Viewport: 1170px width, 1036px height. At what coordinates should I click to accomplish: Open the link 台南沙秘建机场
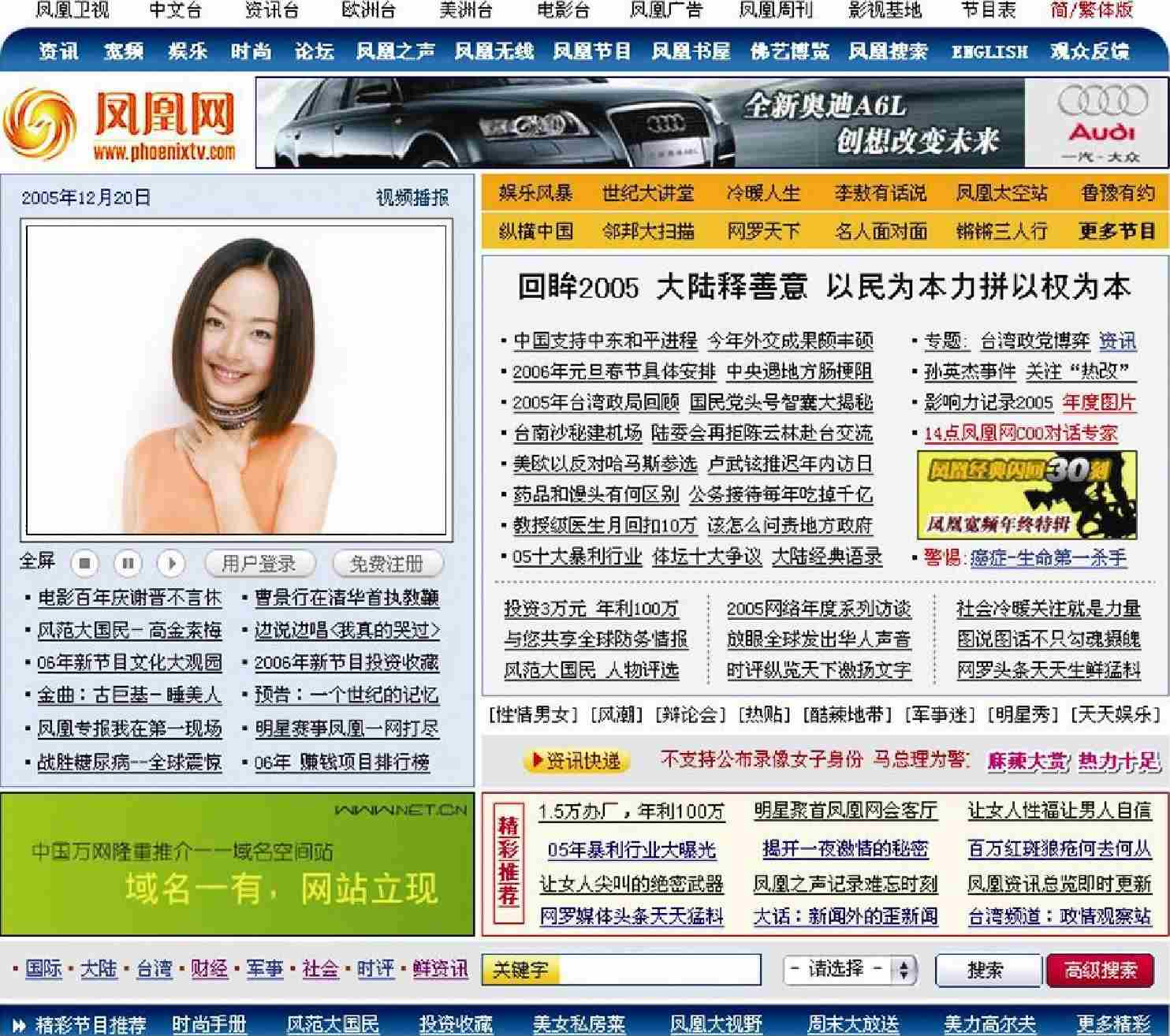[578, 433]
